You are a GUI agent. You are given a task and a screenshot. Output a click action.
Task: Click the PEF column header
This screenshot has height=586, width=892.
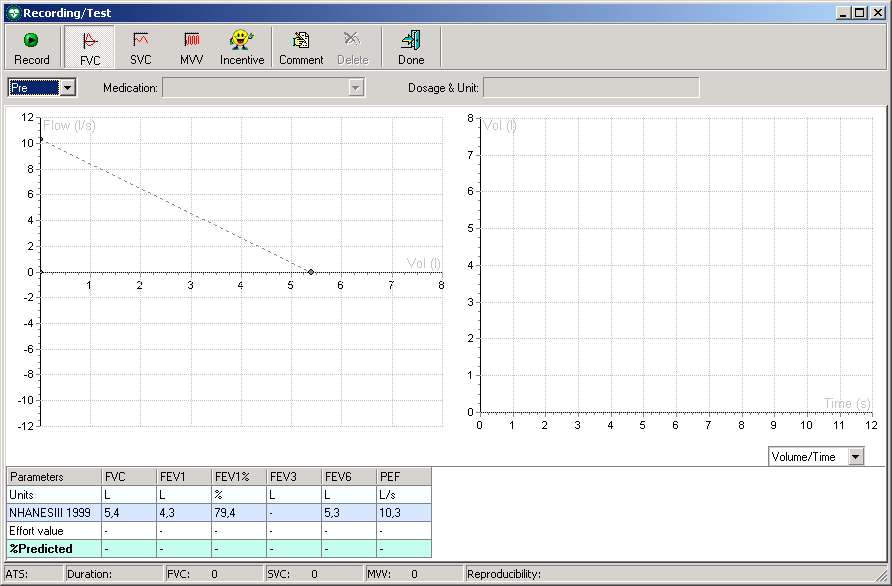[x=404, y=477]
